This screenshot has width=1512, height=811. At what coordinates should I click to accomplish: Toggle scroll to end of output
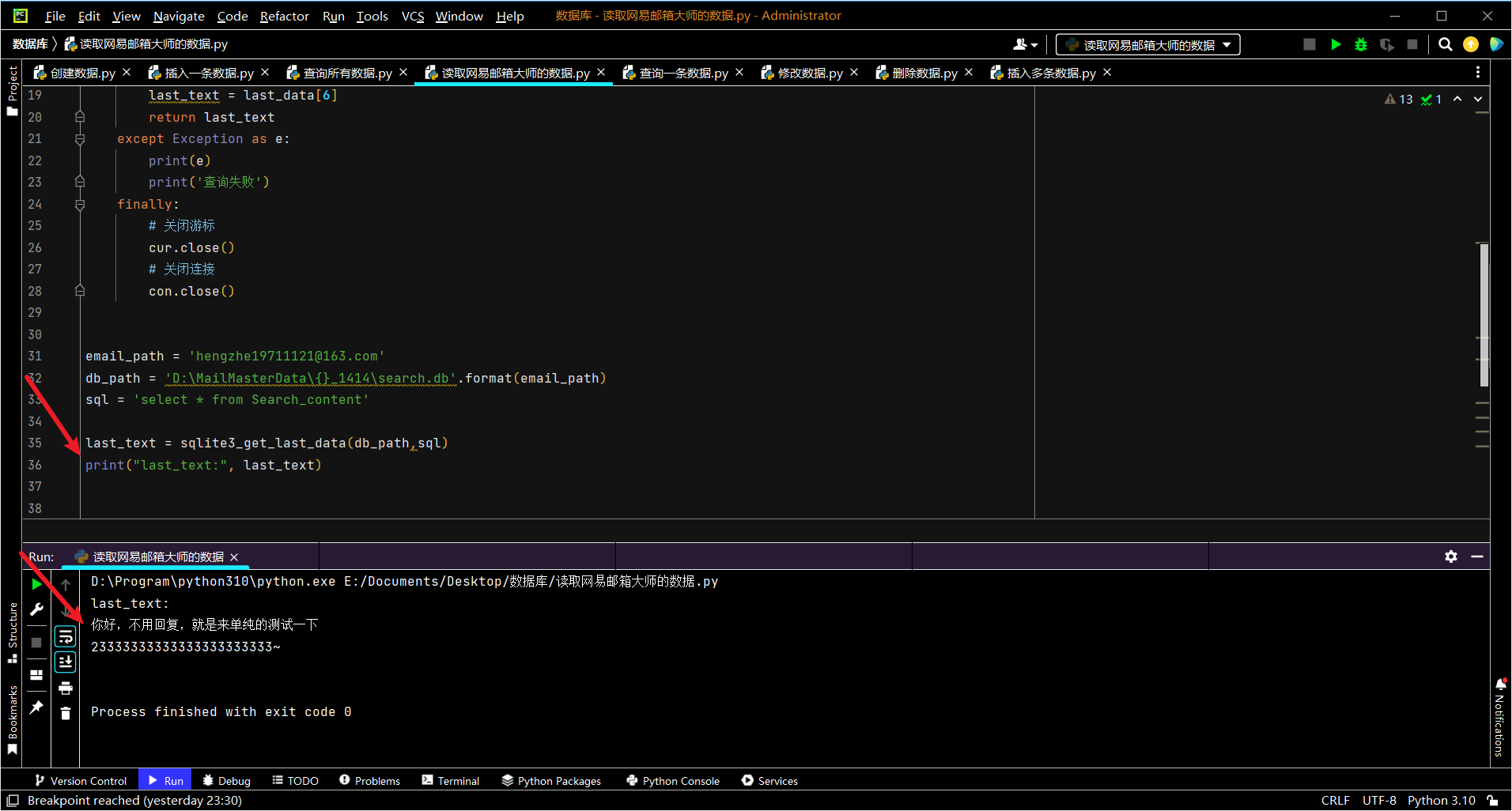(x=66, y=662)
